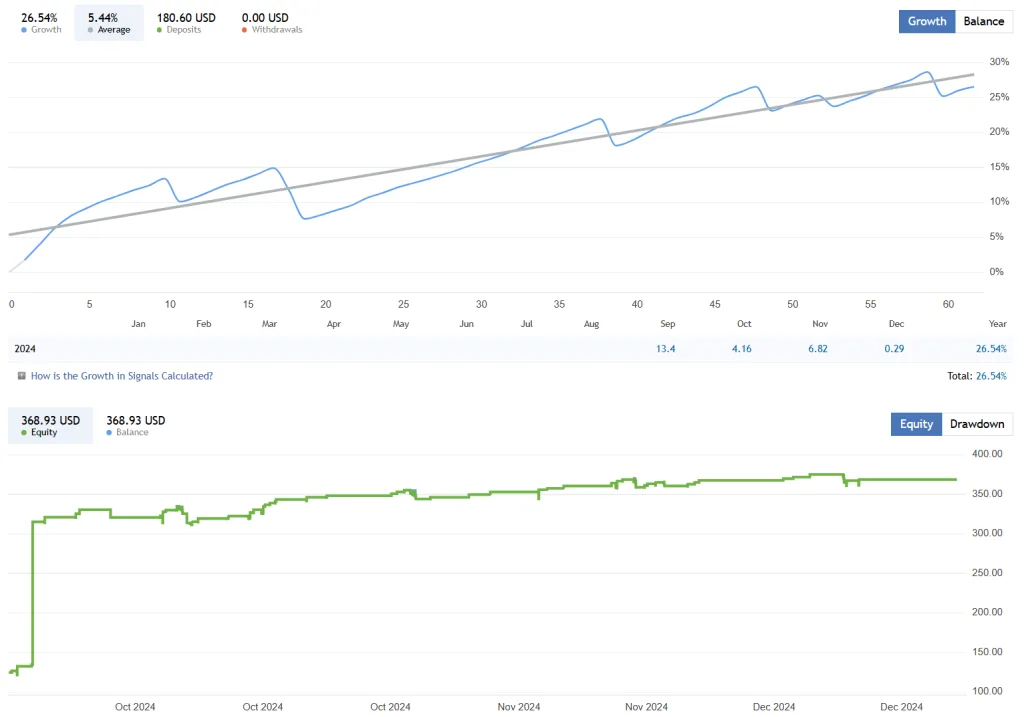Toggle the highlighted Average statistic block
1024x717 pixels.
[108, 21]
